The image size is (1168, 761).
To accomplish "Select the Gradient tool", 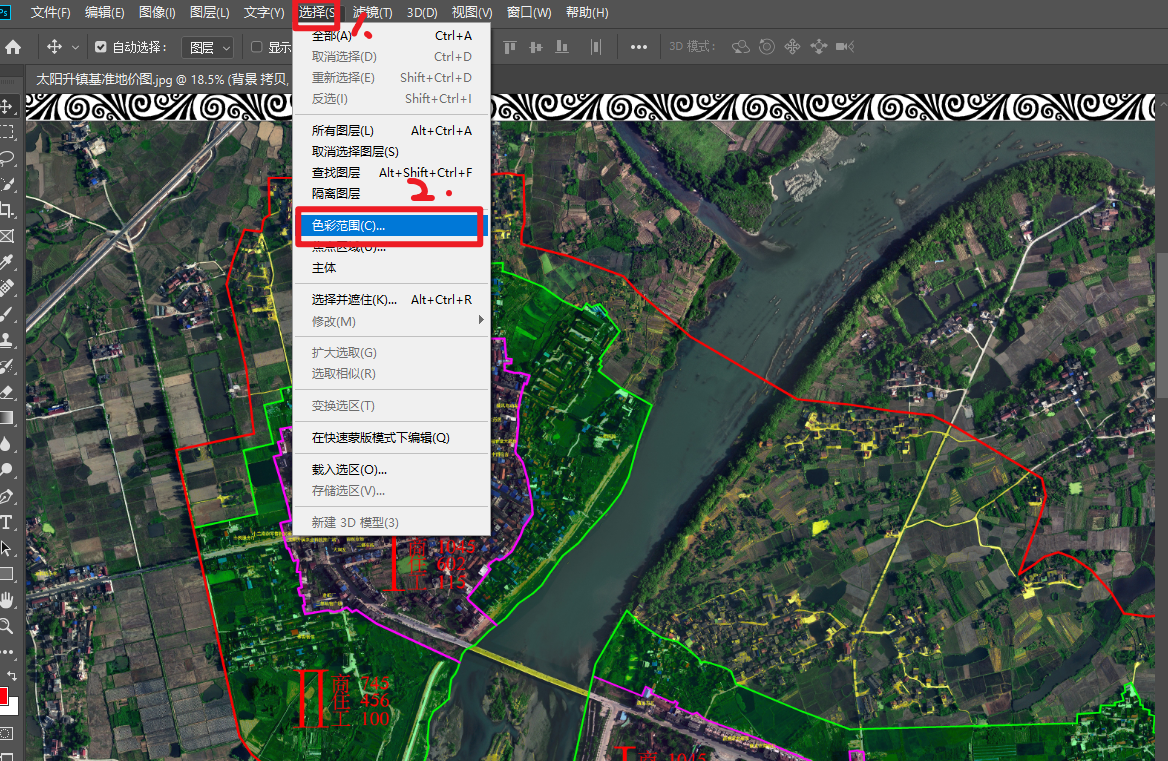I will (6, 418).
